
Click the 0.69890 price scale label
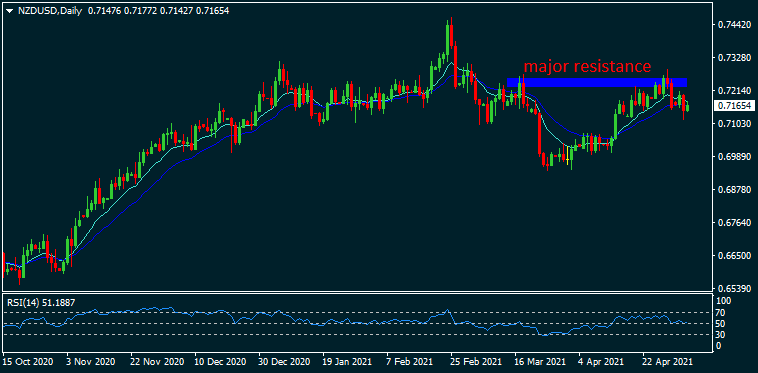tap(734, 157)
